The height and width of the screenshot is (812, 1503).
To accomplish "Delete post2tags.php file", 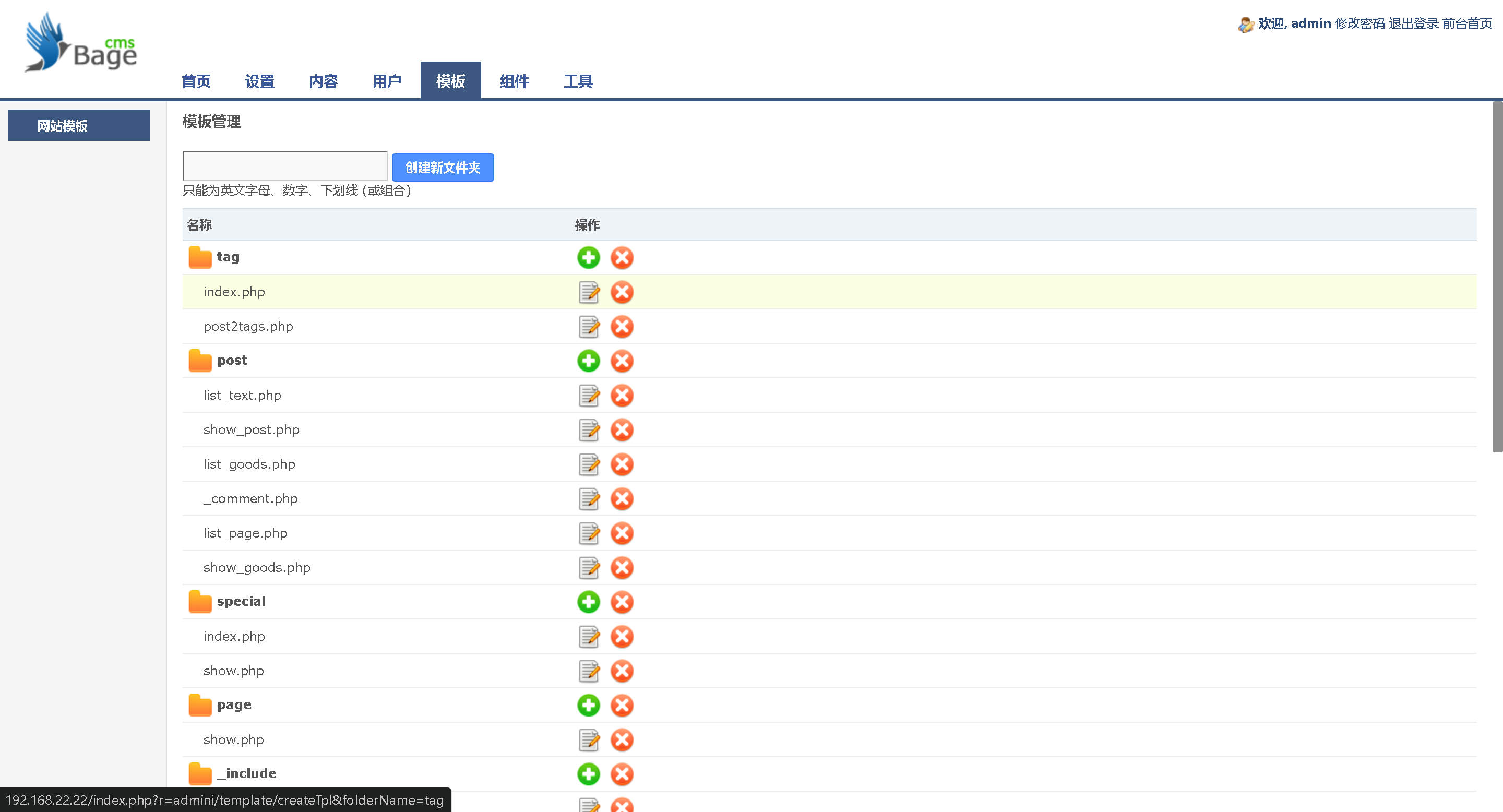I will [x=622, y=327].
